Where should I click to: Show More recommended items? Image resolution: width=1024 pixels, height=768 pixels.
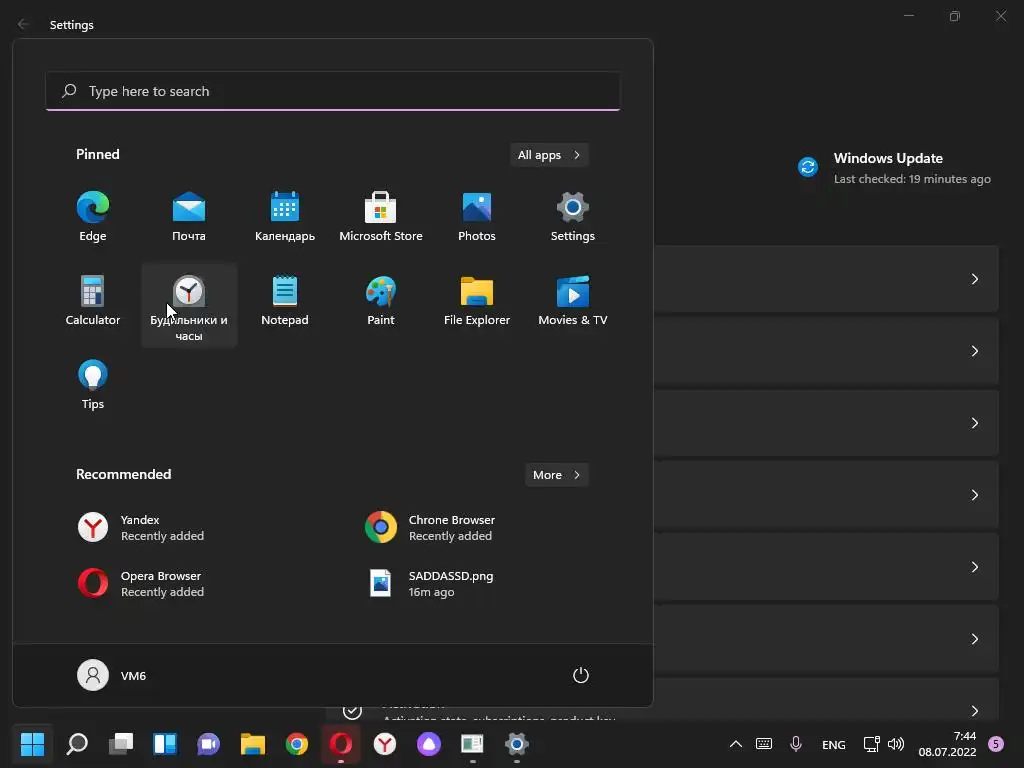click(x=556, y=475)
